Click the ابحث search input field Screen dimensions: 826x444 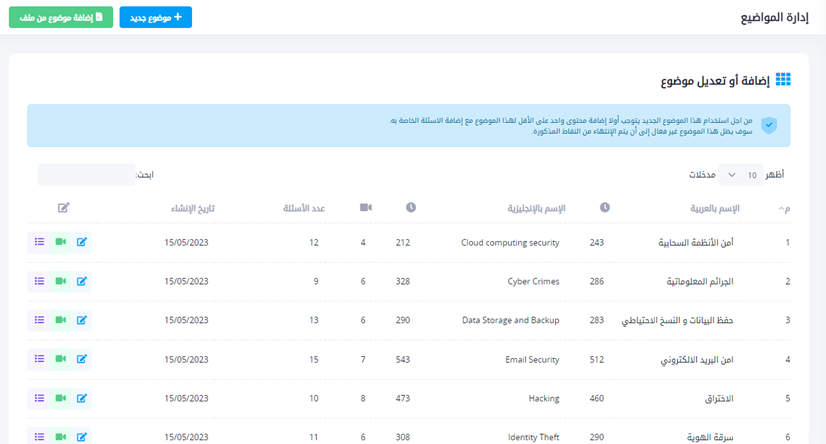[x=86, y=175]
